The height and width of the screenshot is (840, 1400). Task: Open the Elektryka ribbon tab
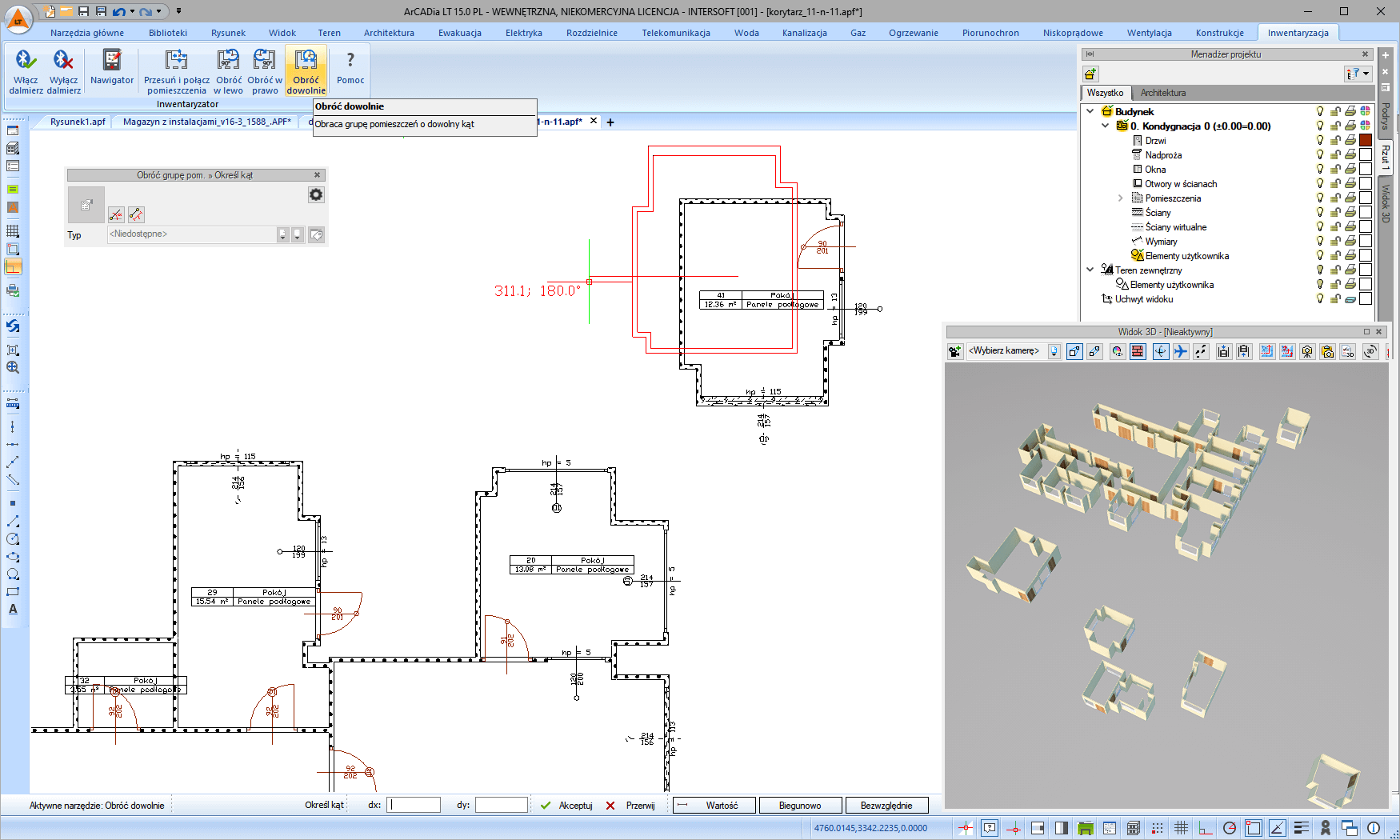tap(524, 33)
